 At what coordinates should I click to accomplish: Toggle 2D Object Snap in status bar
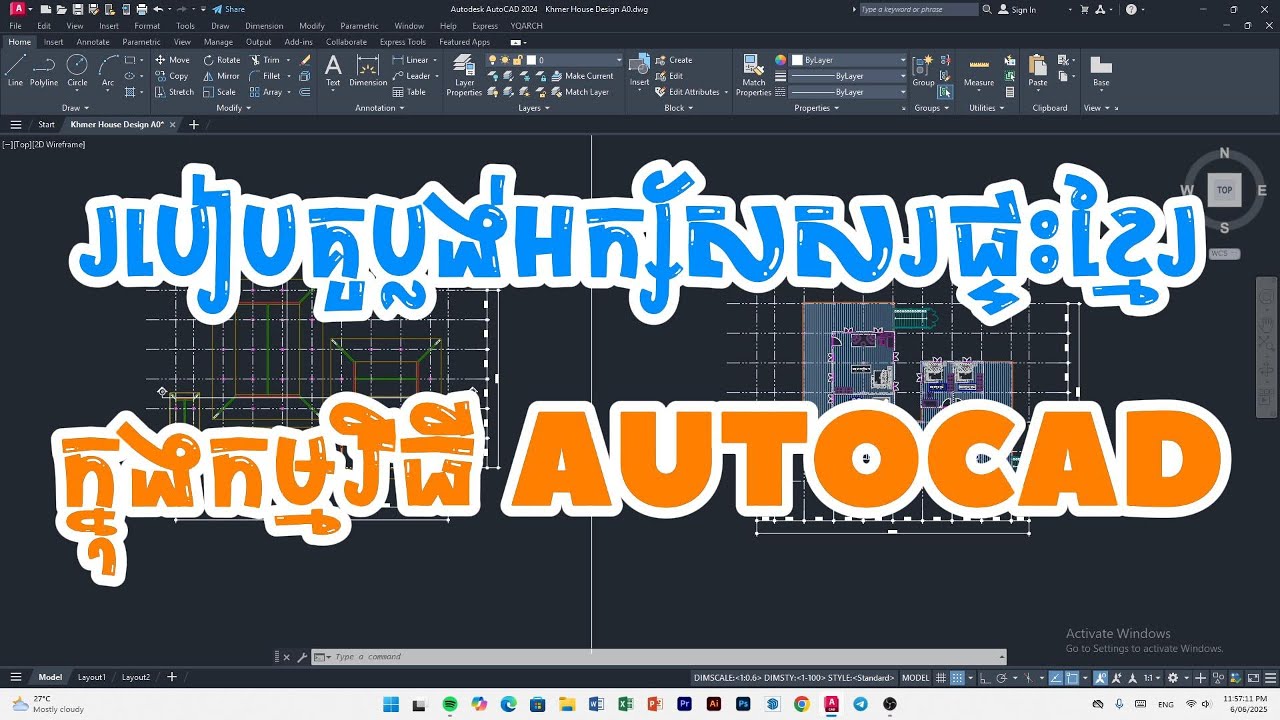click(x=1072, y=678)
